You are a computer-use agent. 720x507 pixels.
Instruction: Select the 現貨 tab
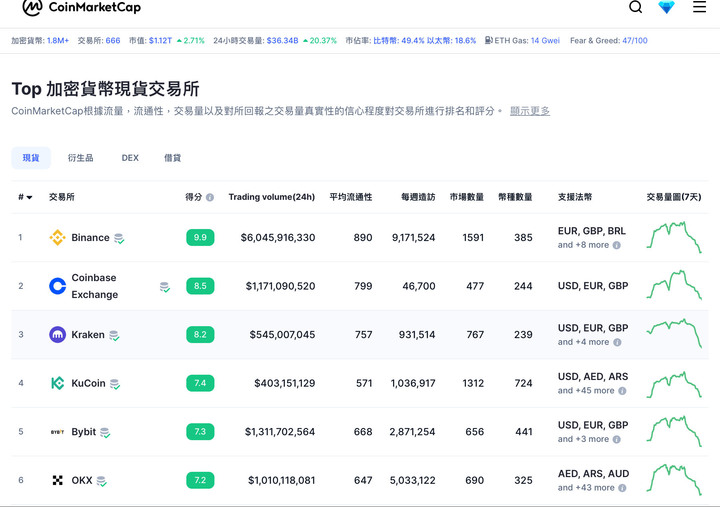coord(31,158)
